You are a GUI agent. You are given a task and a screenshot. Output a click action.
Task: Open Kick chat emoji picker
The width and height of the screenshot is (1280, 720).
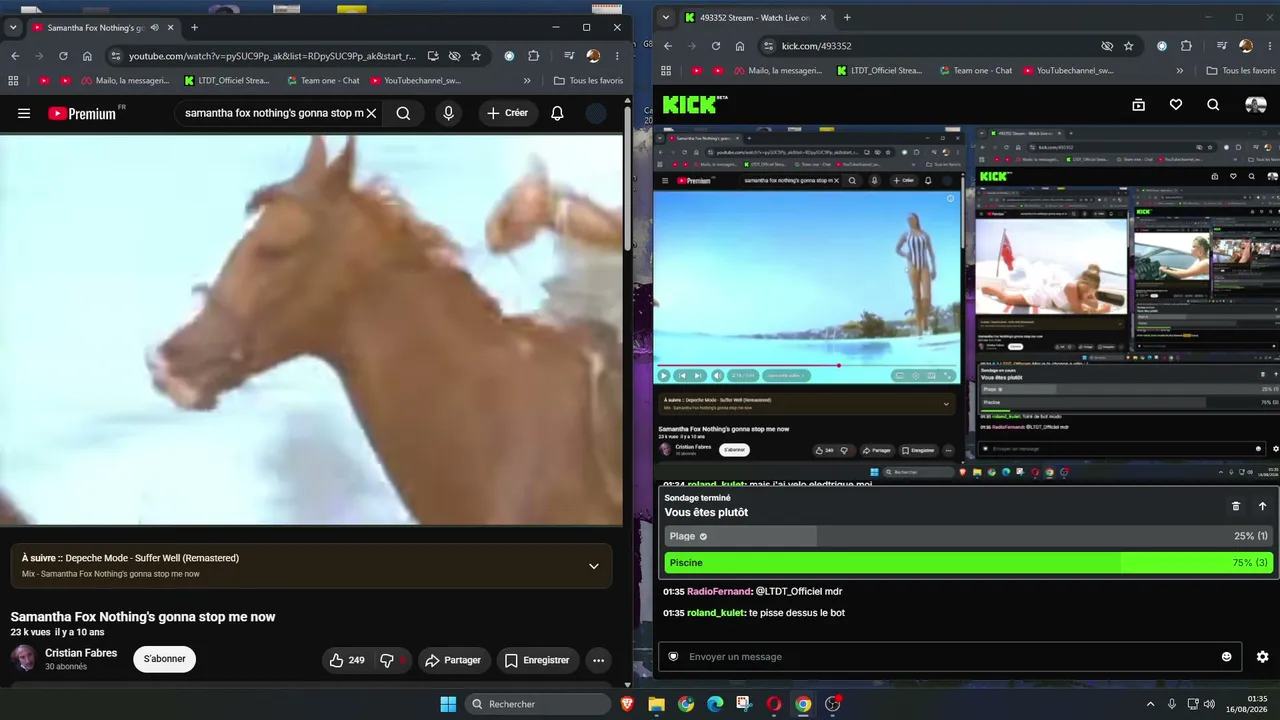click(x=1227, y=657)
